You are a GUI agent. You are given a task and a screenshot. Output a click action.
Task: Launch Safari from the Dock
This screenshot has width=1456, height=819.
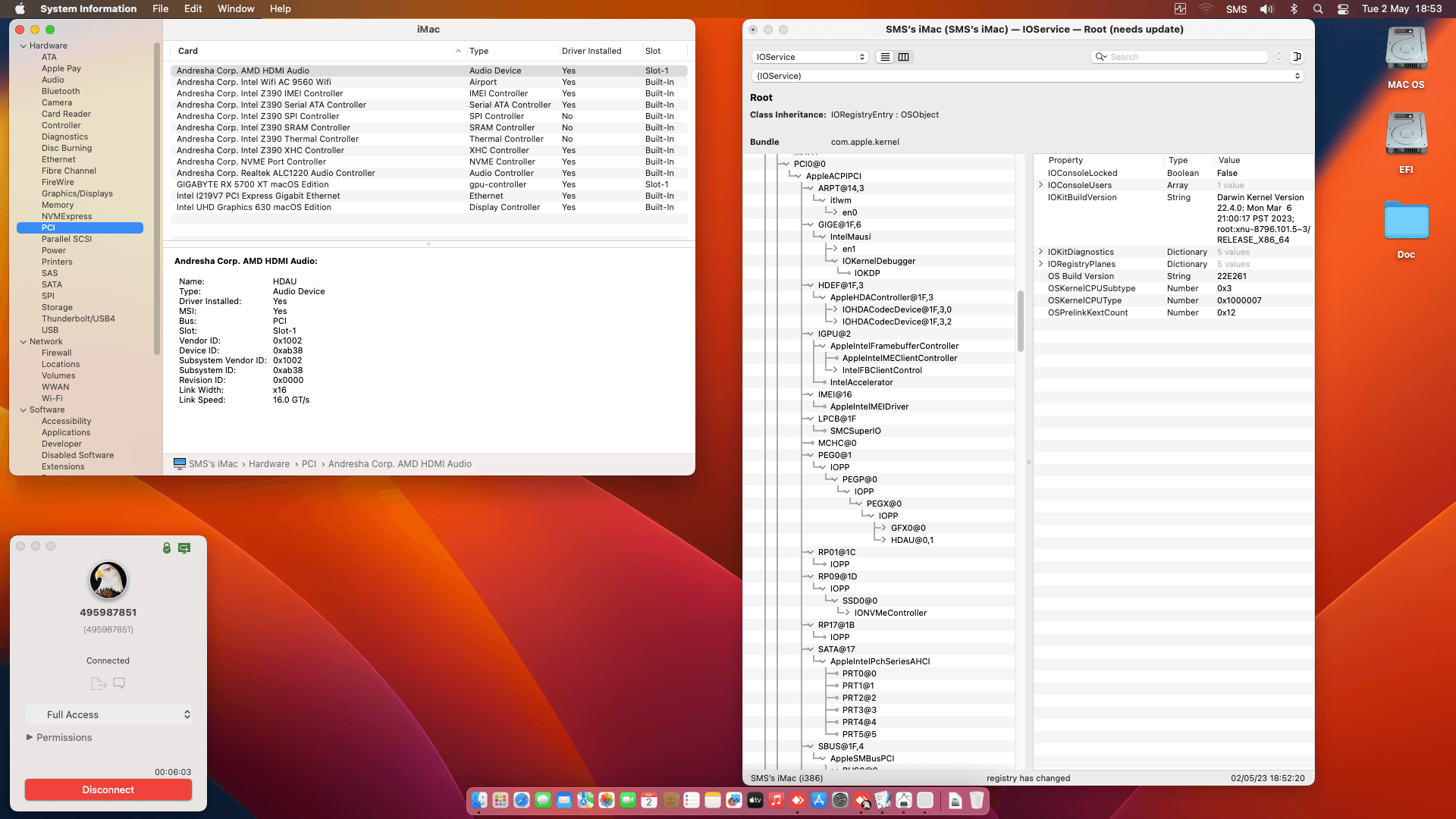pyautogui.click(x=522, y=800)
